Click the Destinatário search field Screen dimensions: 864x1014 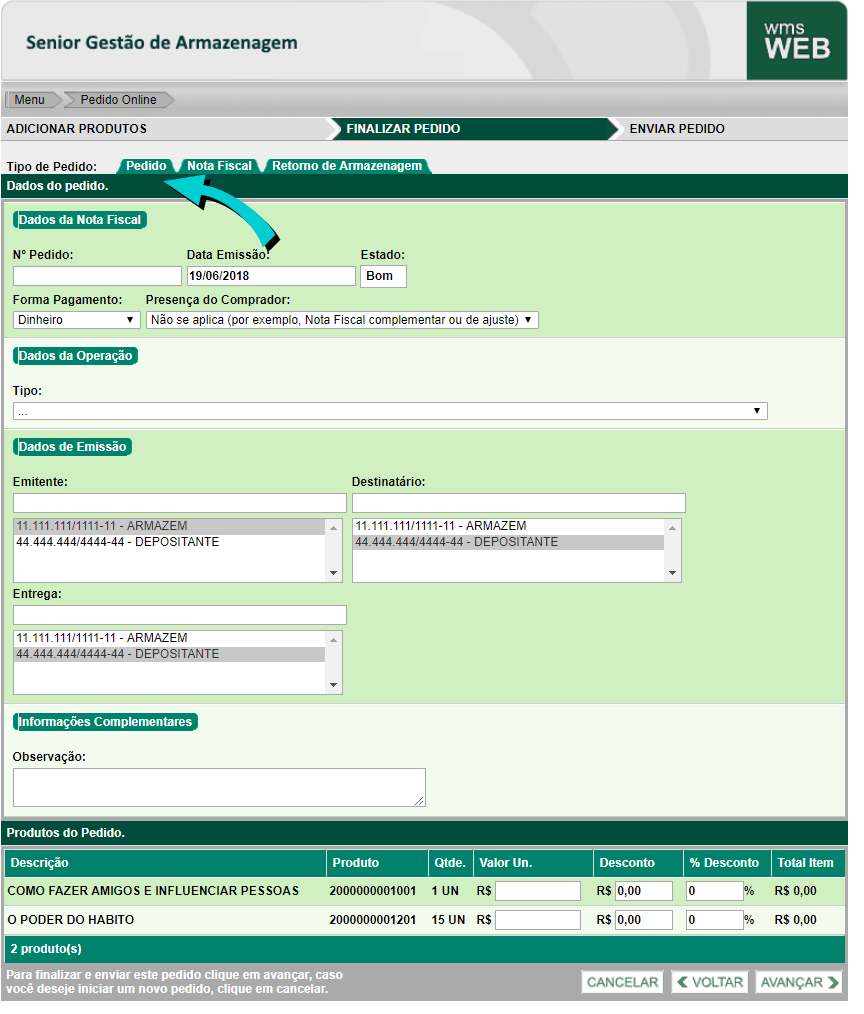coord(518,502)
